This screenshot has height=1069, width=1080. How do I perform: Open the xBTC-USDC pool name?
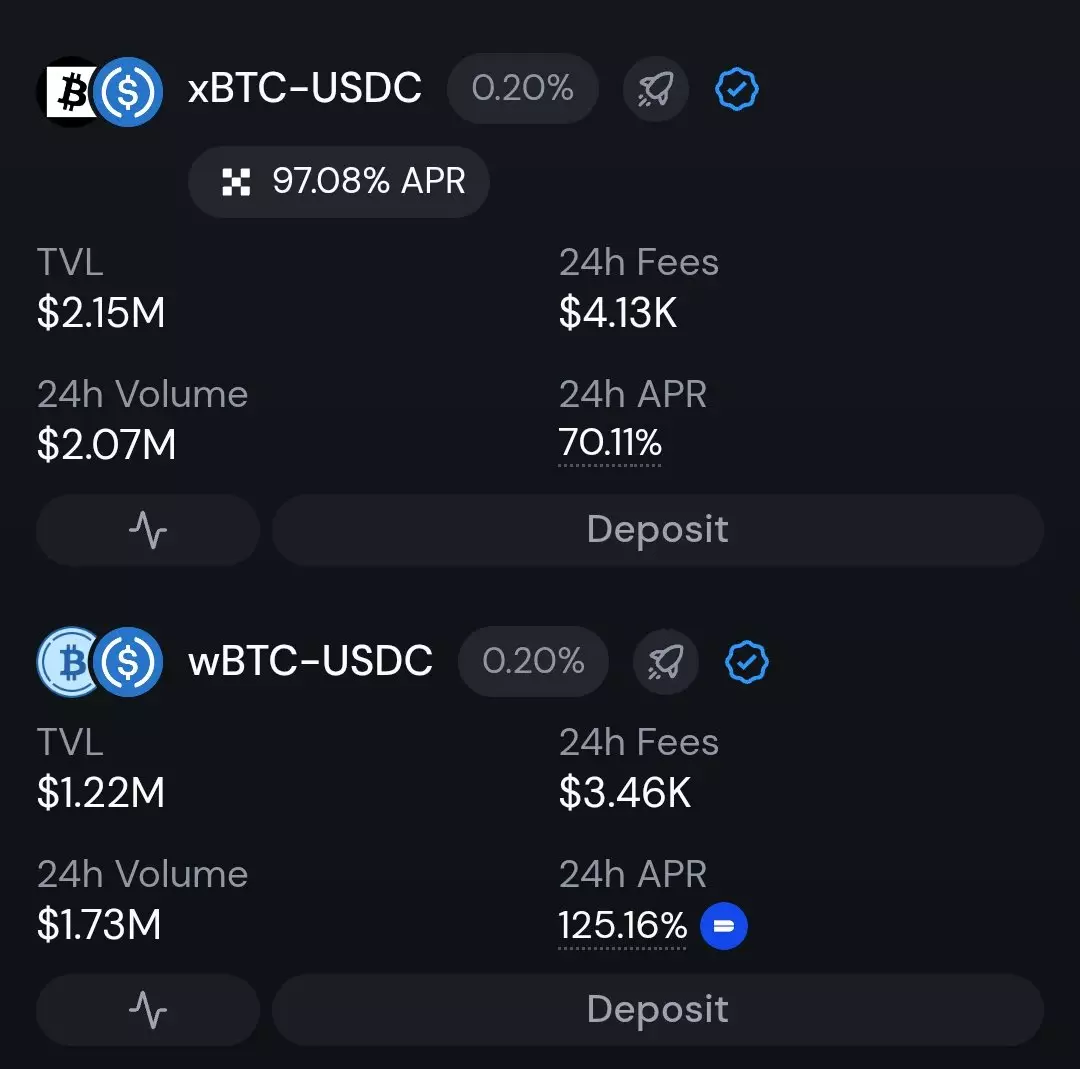point(305,90)
